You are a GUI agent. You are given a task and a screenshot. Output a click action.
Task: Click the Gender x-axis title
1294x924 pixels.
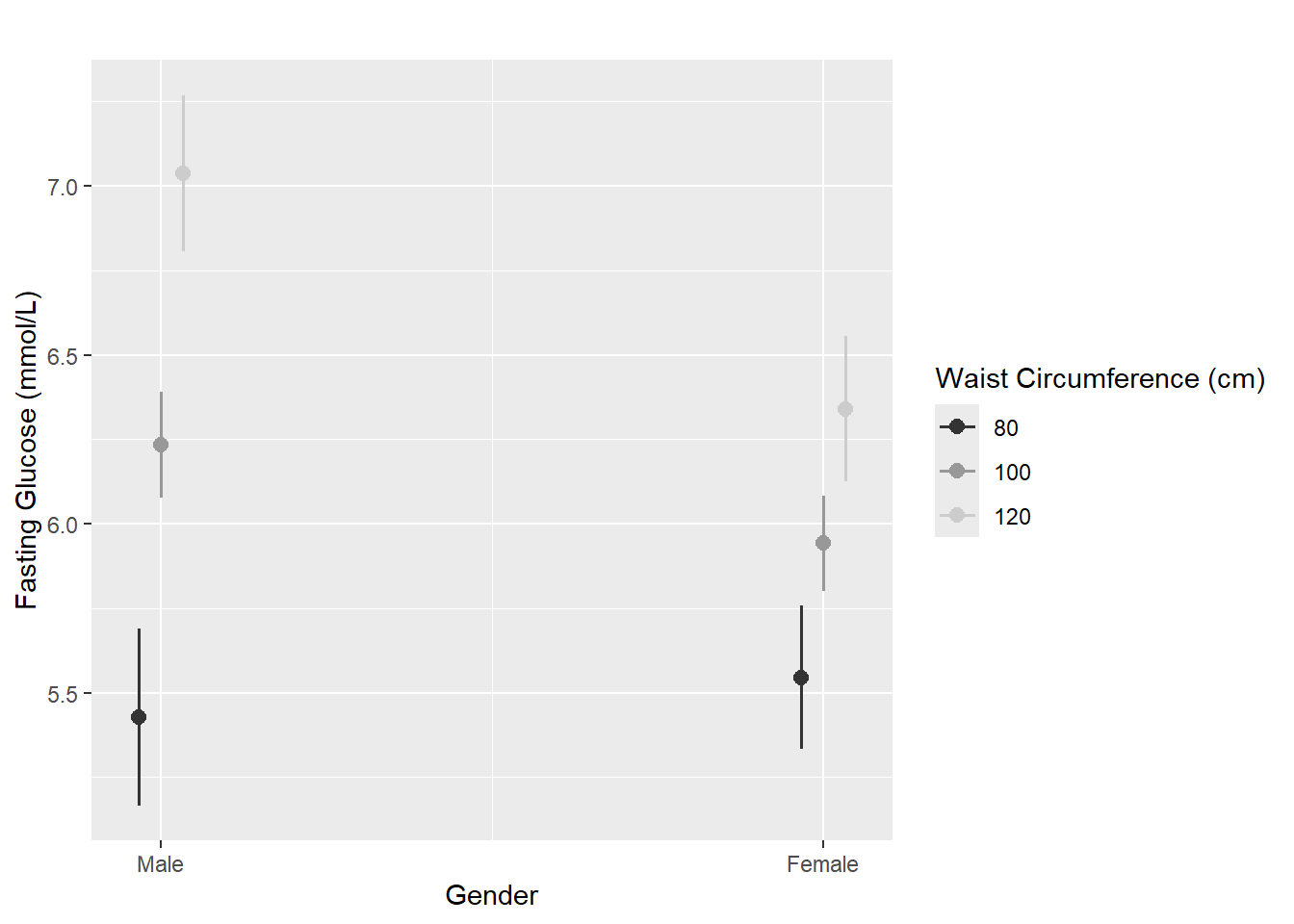pos(491,896)
